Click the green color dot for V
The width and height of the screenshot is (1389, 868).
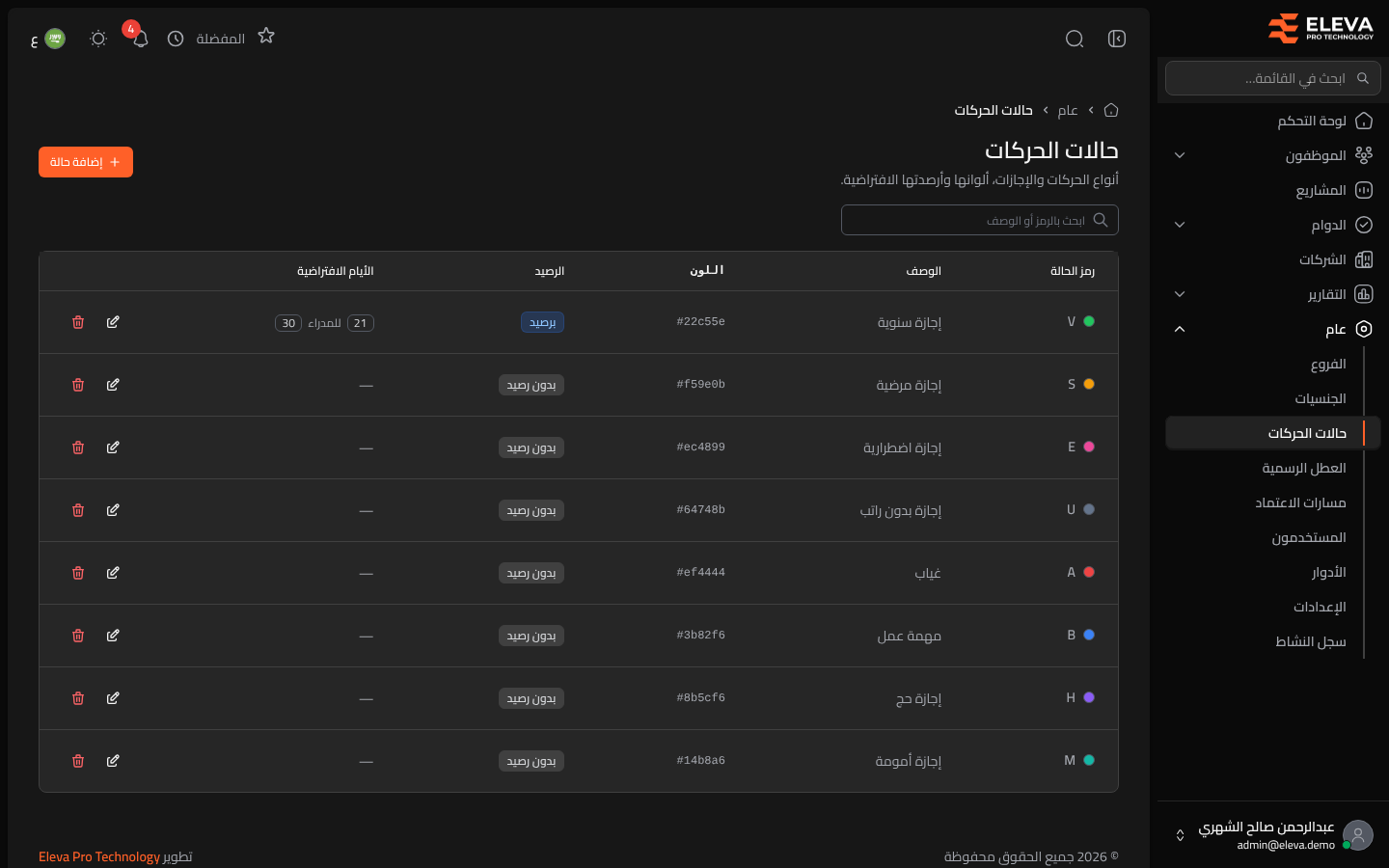1089,321
